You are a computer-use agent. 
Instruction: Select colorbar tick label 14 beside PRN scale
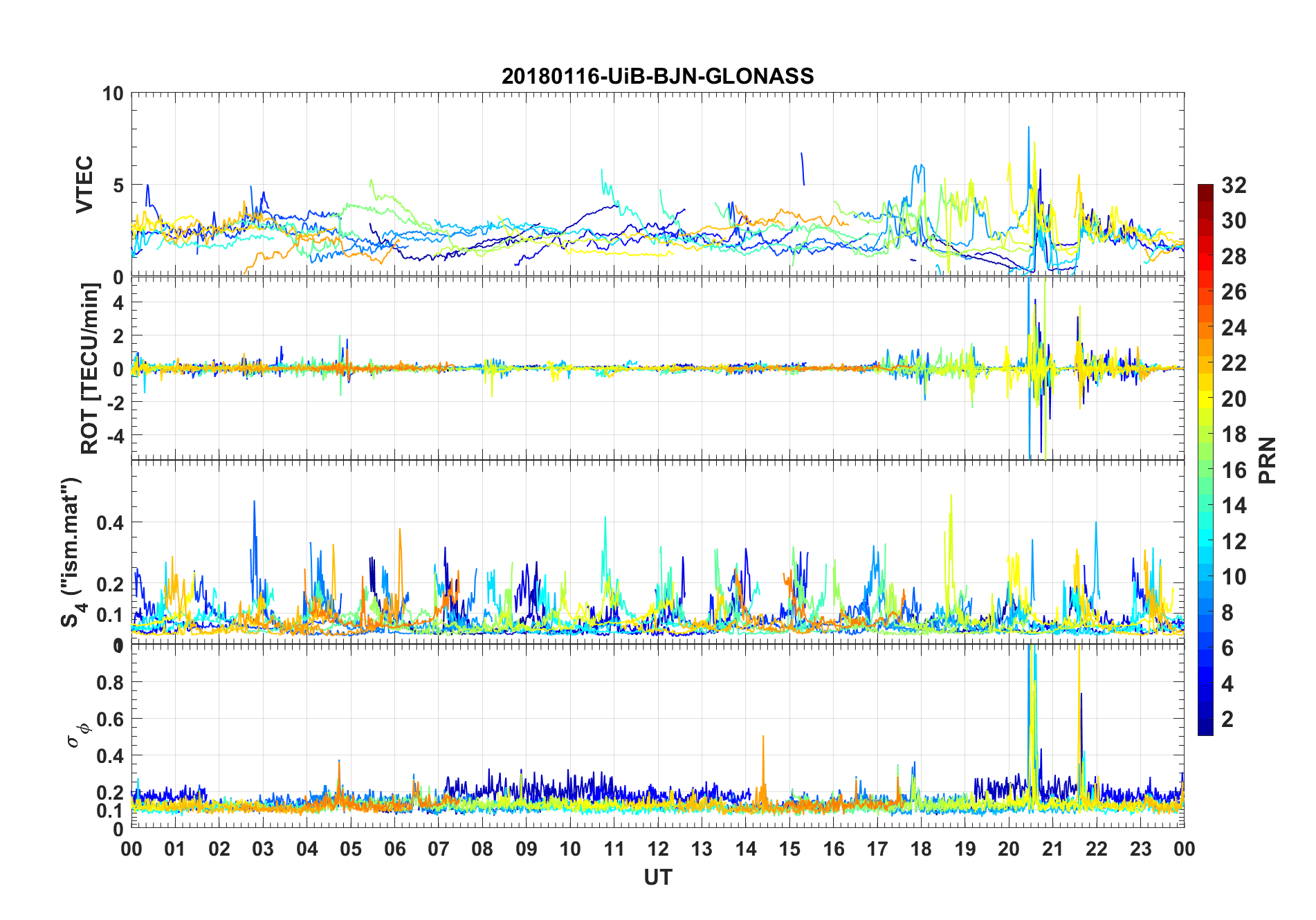click(x=1234, y=506)
